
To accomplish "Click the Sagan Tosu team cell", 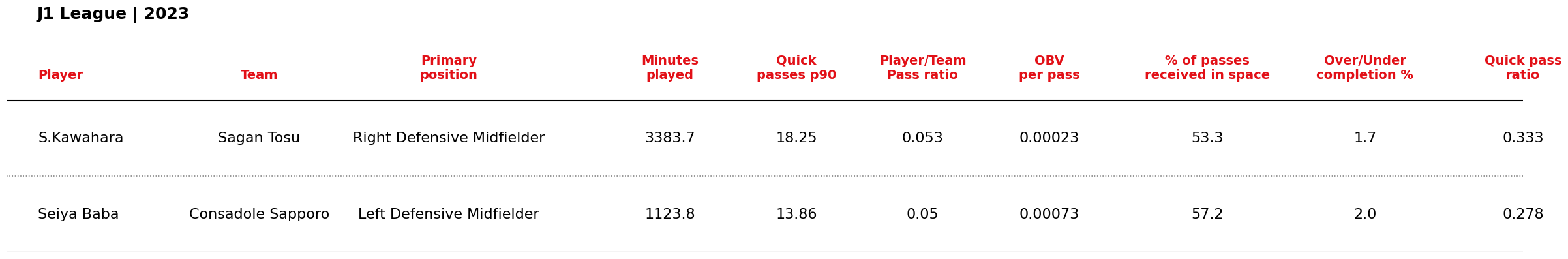I will click(259, 138).
